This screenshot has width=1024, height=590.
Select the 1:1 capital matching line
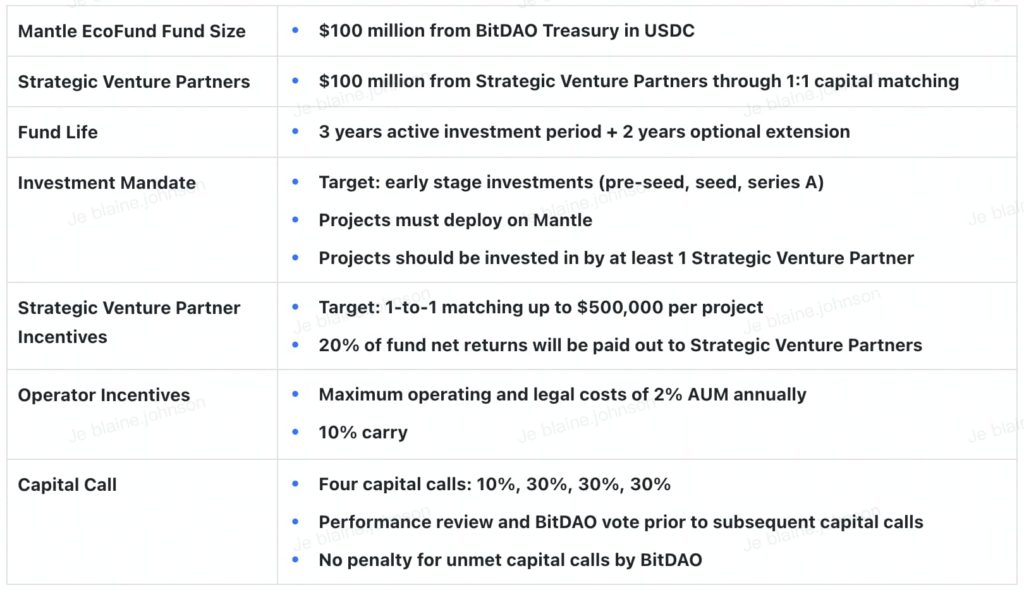click(x=638, y=82)
